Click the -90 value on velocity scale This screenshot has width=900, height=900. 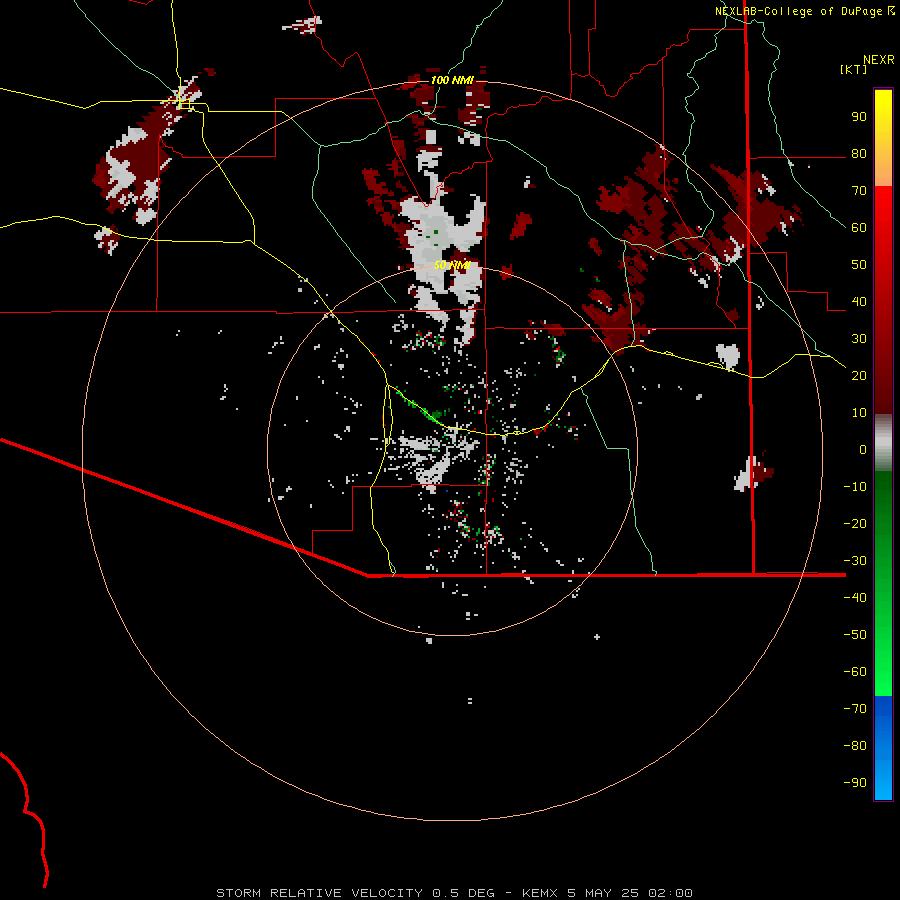click(x=855, y=783)
